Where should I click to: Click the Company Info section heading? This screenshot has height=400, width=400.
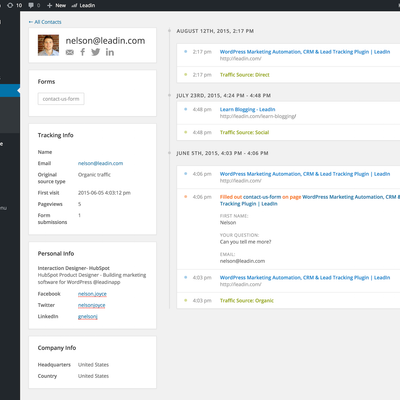(x=57, y=348)
